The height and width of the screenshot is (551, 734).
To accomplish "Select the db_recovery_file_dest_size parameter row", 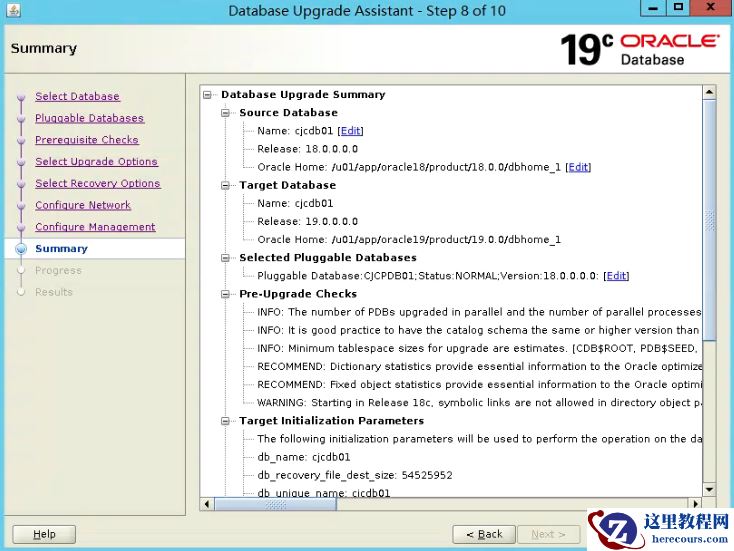I will 355,475.
